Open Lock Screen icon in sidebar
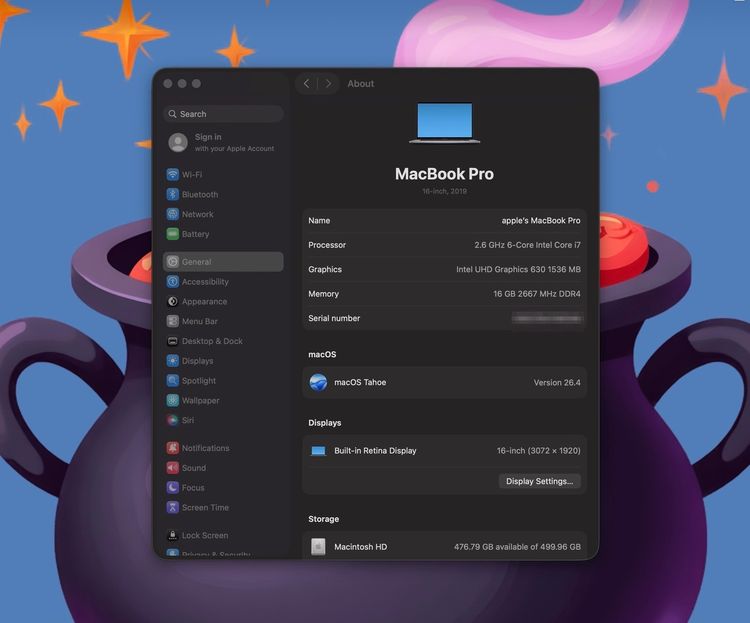Screen dimensions: 750x623 (x=173, y=535)
